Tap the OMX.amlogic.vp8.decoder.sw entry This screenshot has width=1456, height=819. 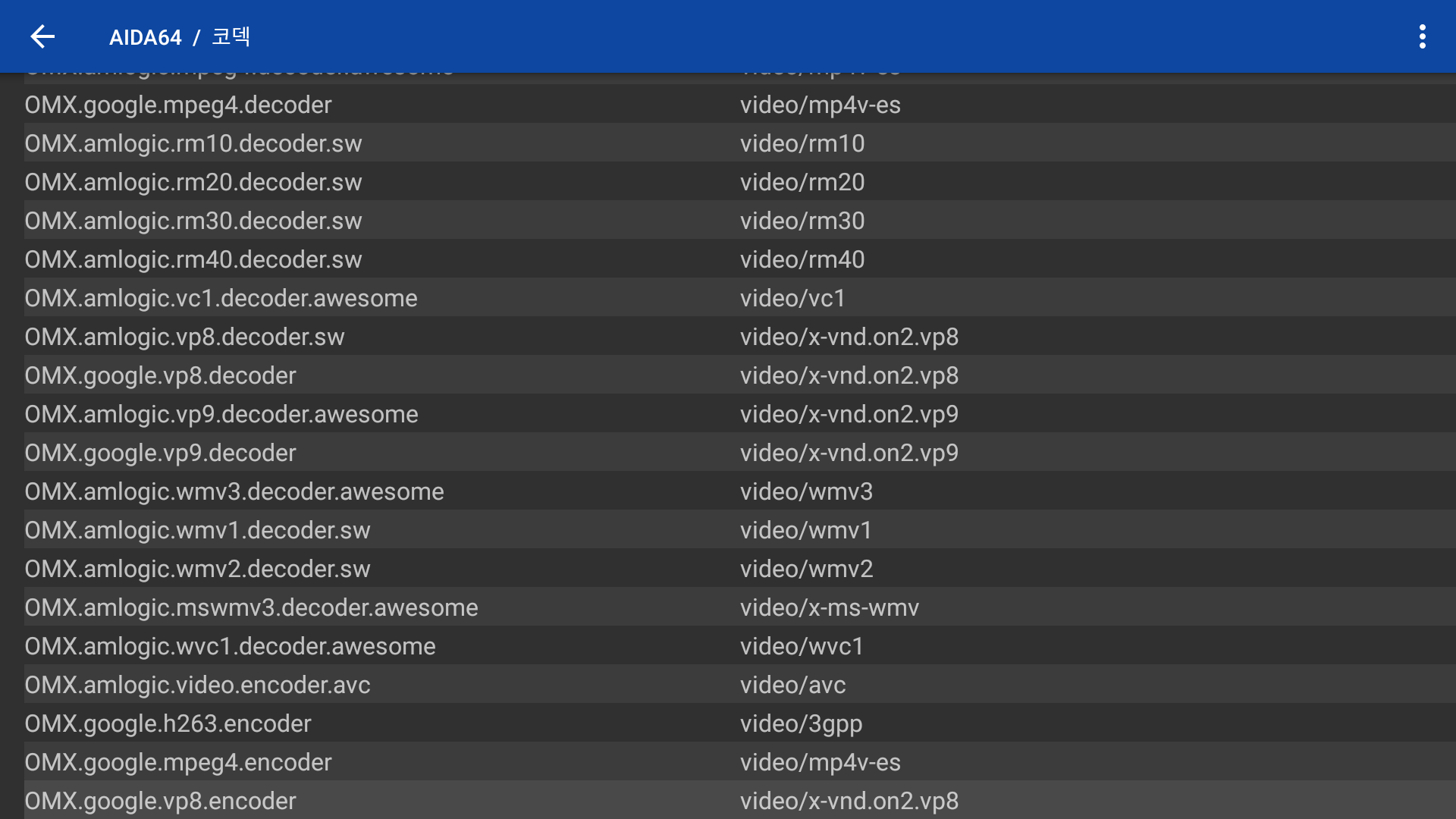[x=184, y=337]
